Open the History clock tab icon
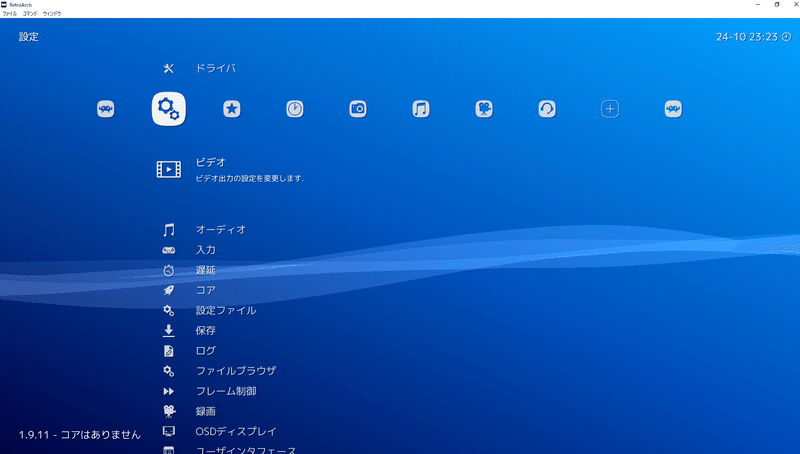The height and width of the screenshot is (454, 800). (295, 109)
